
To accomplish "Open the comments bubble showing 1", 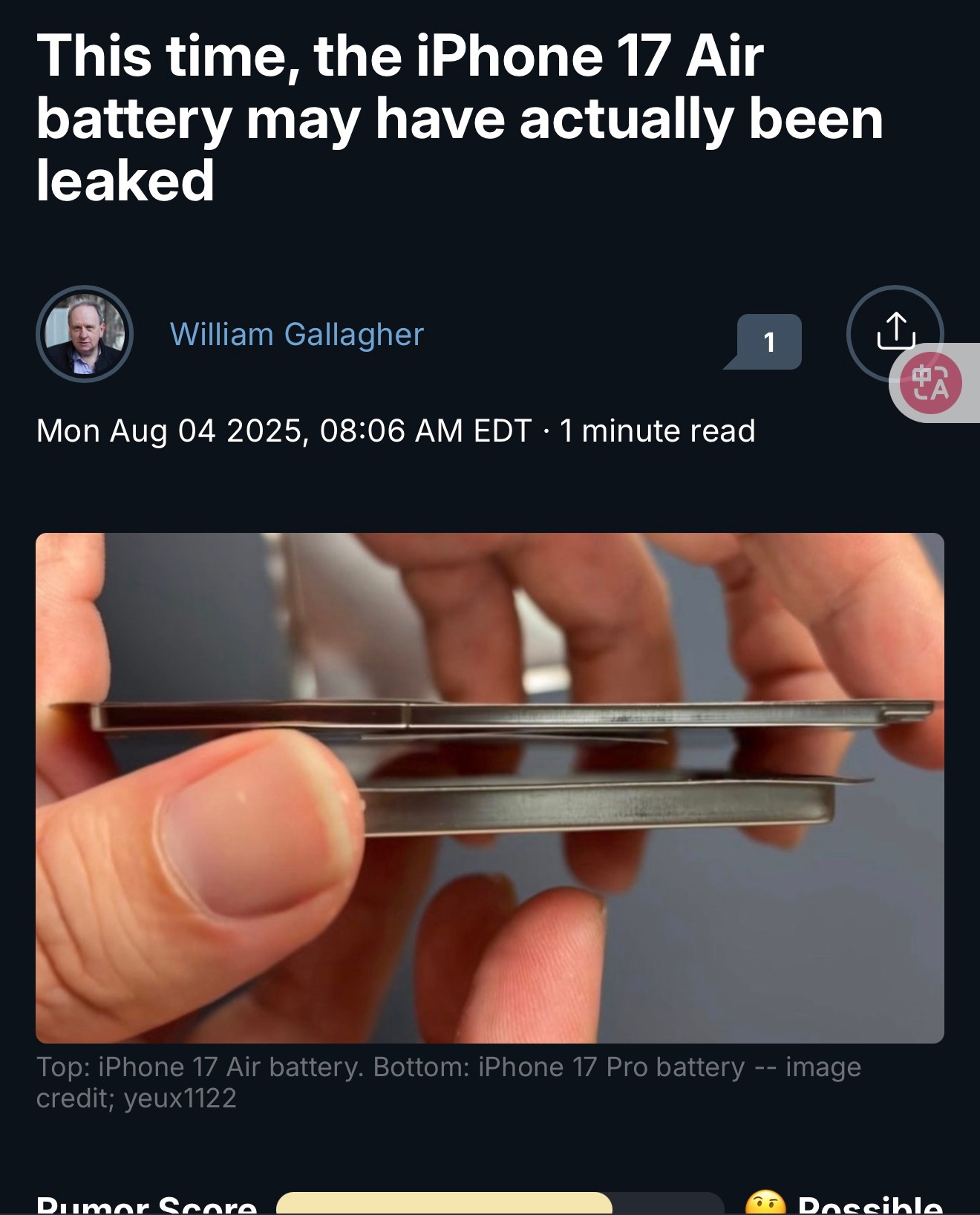I will pyautogui.click(x=764, y=341).
